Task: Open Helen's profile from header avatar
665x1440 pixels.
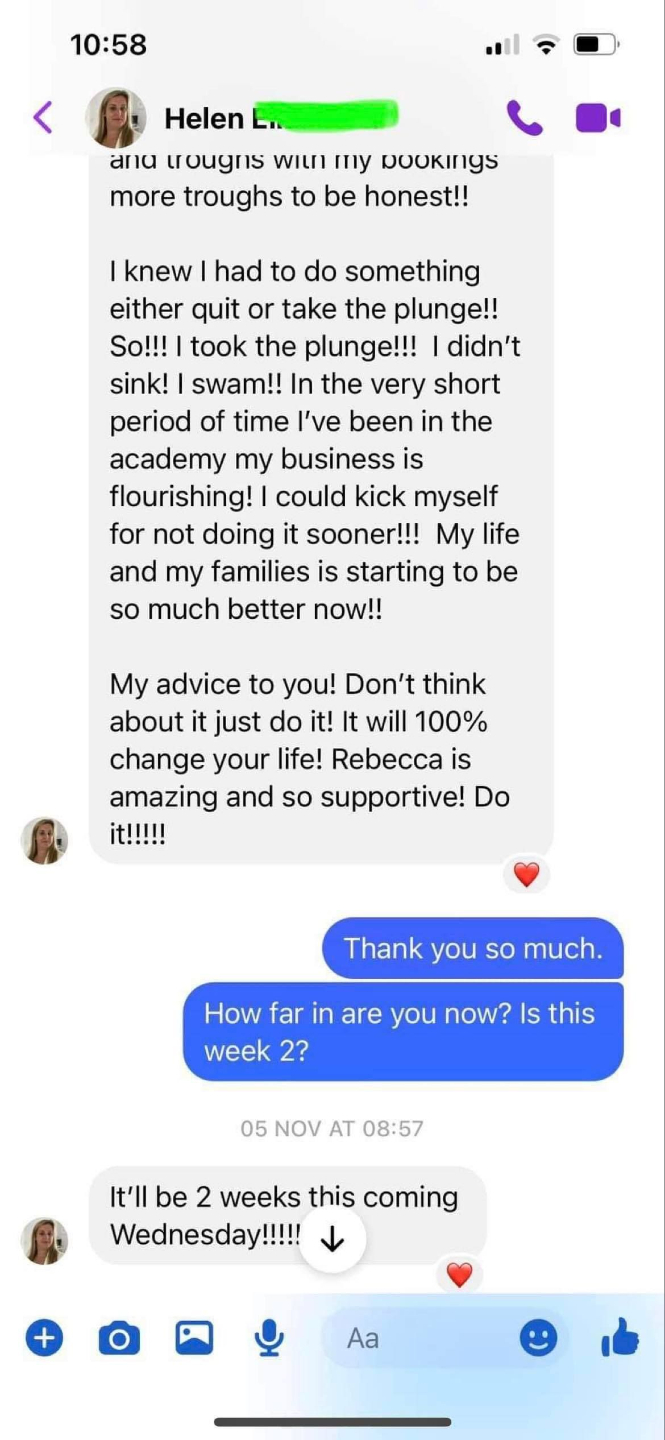Action: (x=116, y=118)
